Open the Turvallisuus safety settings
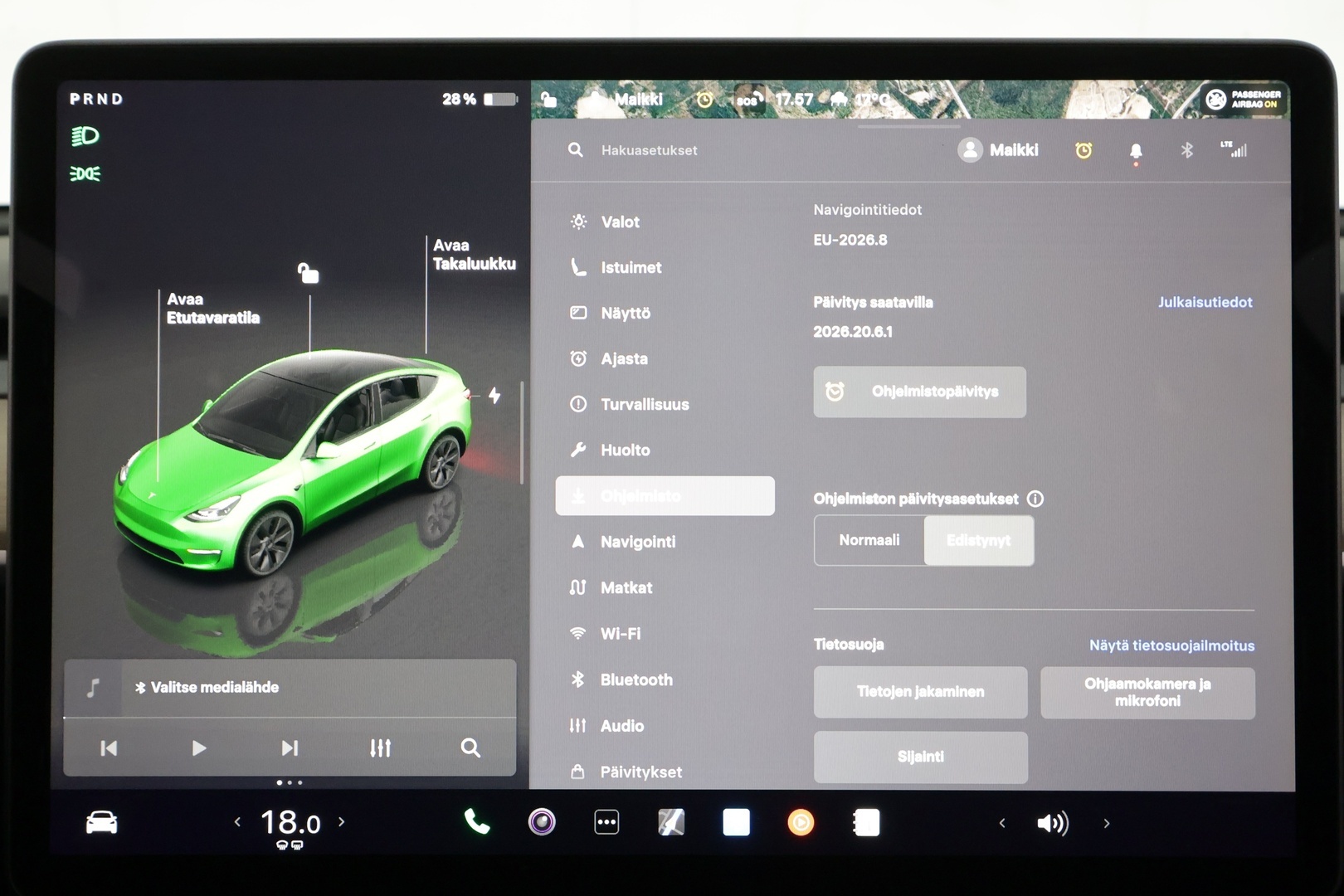The width and height of the screenshot is (1344, 896). pos(630,404)
